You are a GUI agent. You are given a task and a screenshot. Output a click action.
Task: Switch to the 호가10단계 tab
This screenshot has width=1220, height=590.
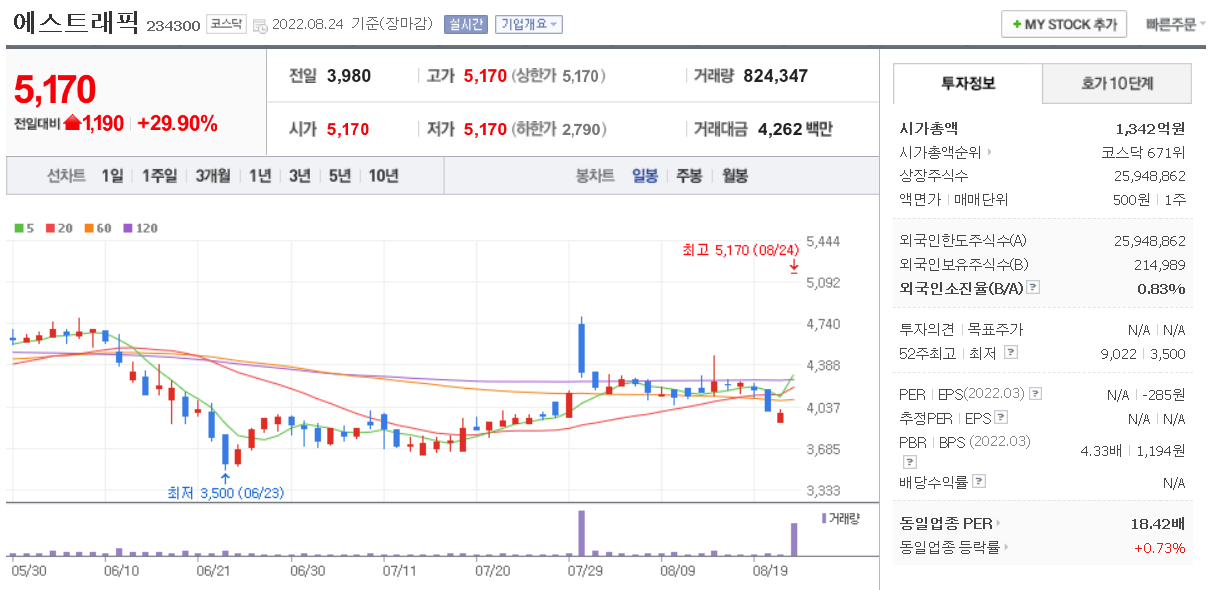coord(1117,83)
